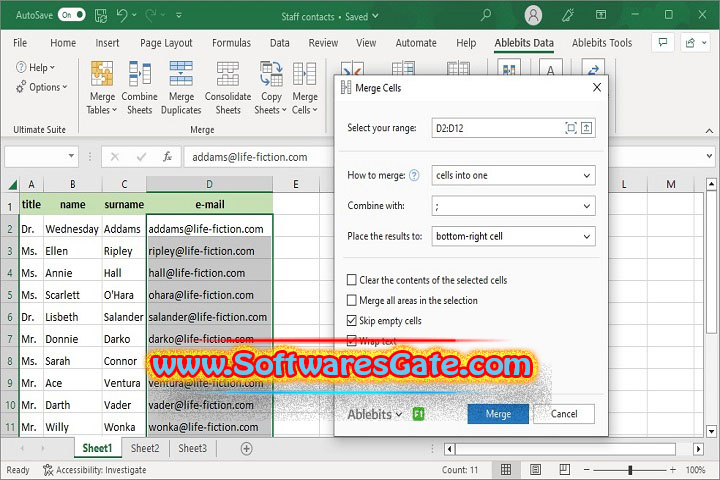Open the user account avatar

point(533,16)
